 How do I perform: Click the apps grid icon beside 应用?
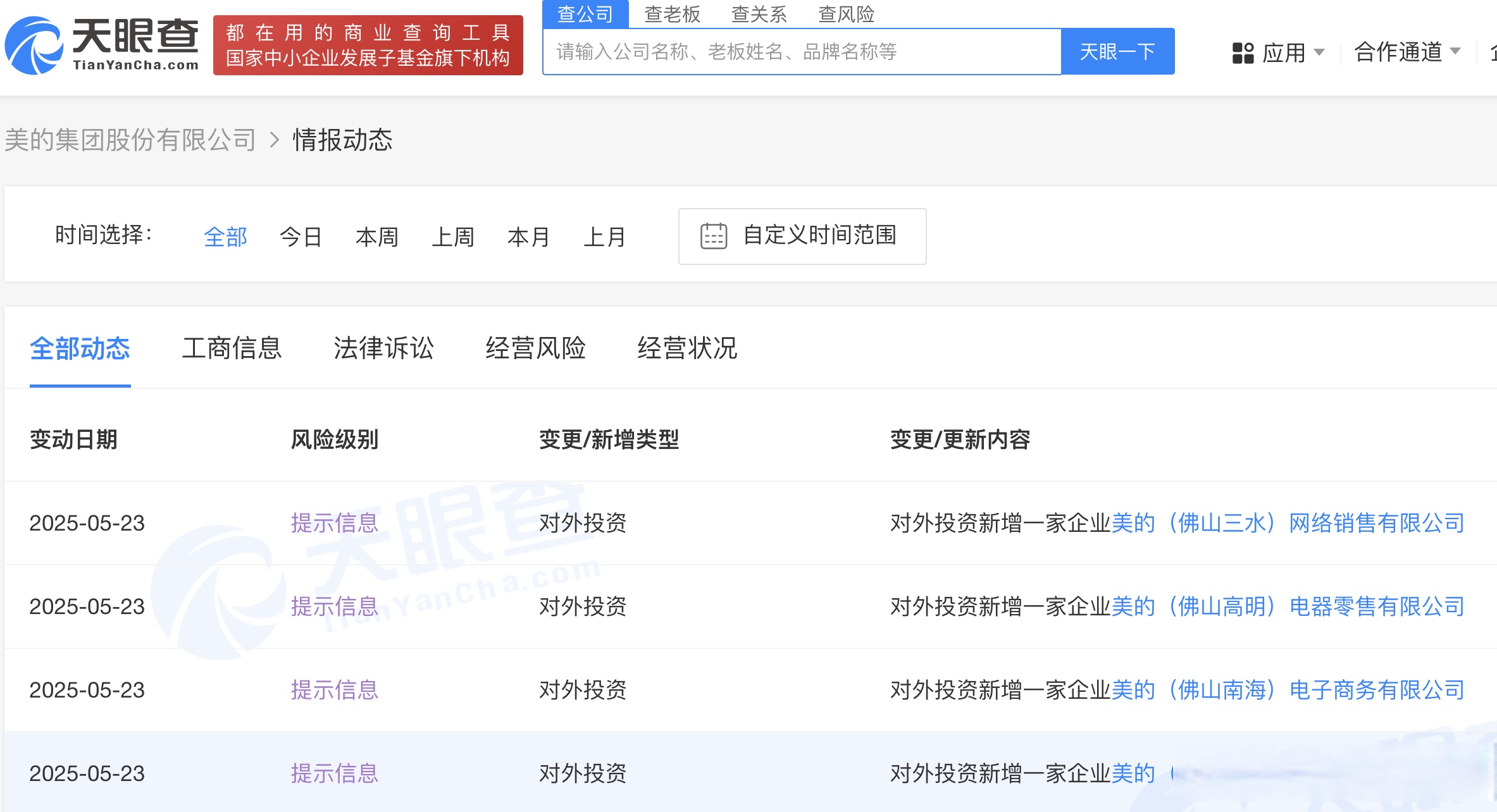coord(1244,52)
